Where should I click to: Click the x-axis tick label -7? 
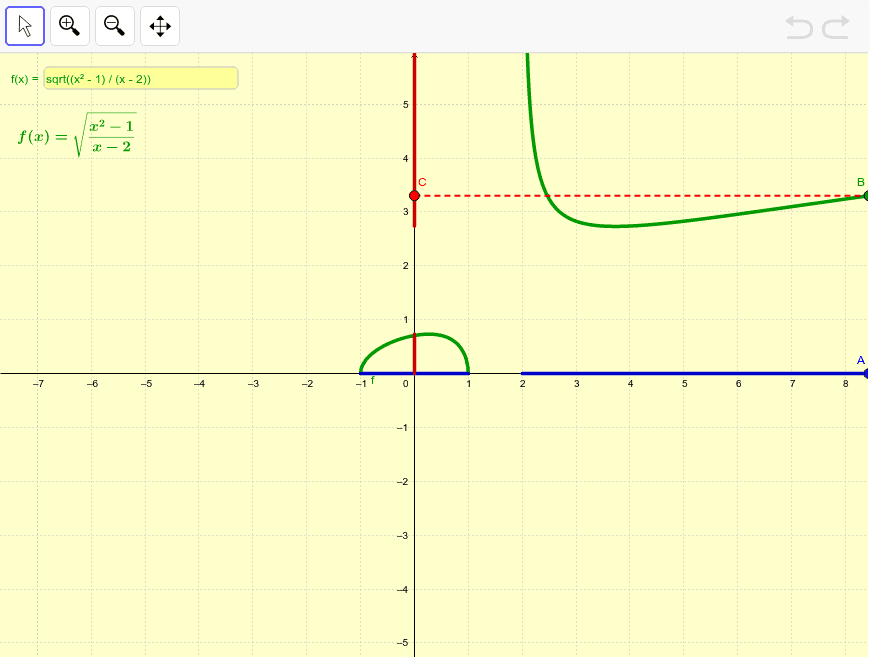click(38, 383)
